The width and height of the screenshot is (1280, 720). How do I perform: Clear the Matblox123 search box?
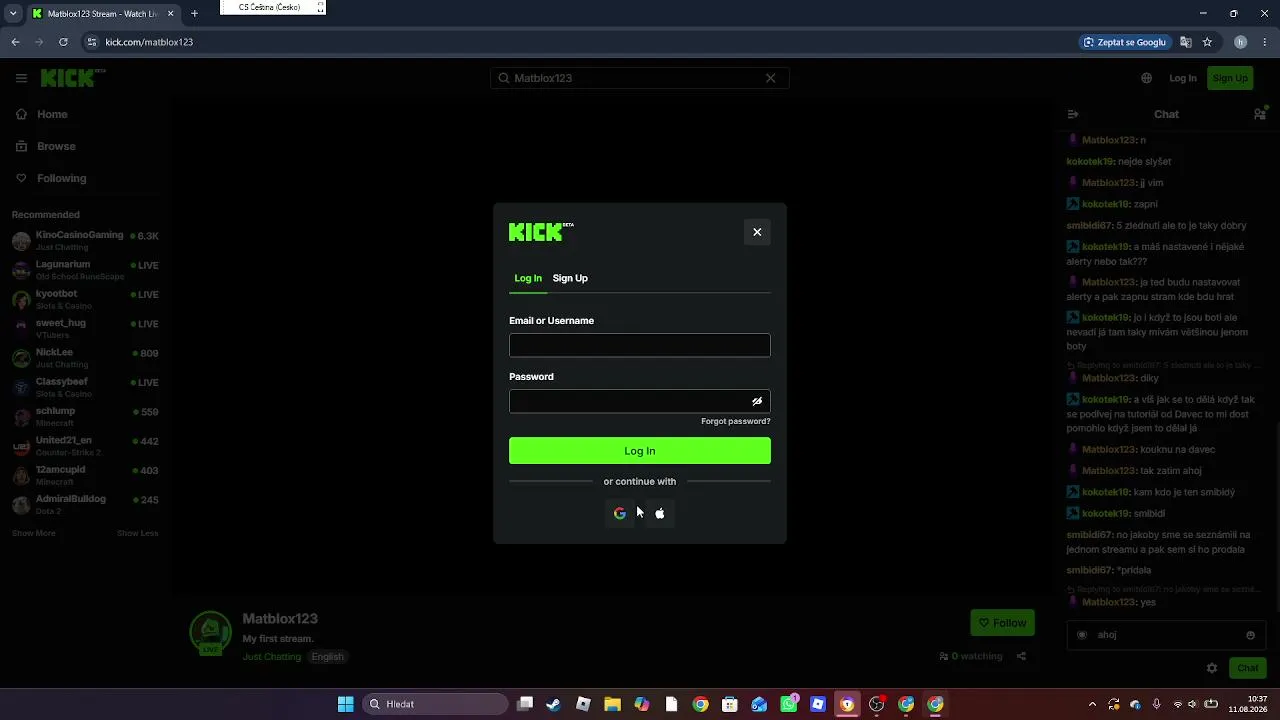point(770,78)
